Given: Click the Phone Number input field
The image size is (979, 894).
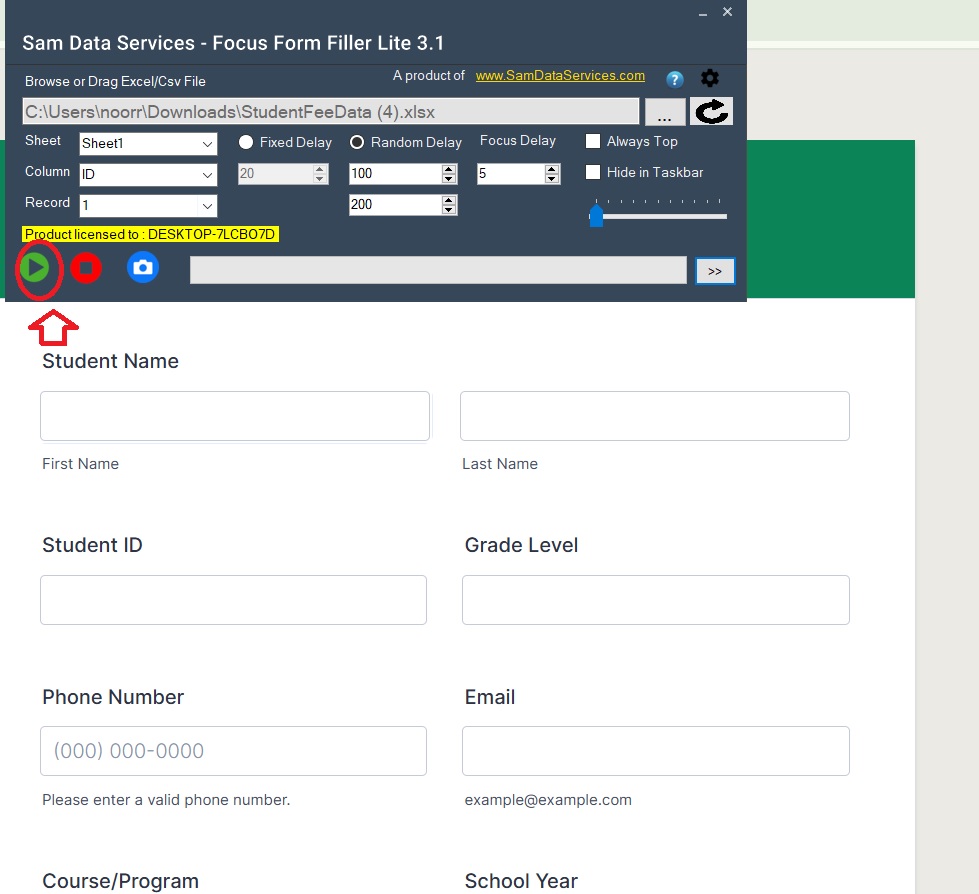Looking at the screenshot, I should tap(234, 751).
